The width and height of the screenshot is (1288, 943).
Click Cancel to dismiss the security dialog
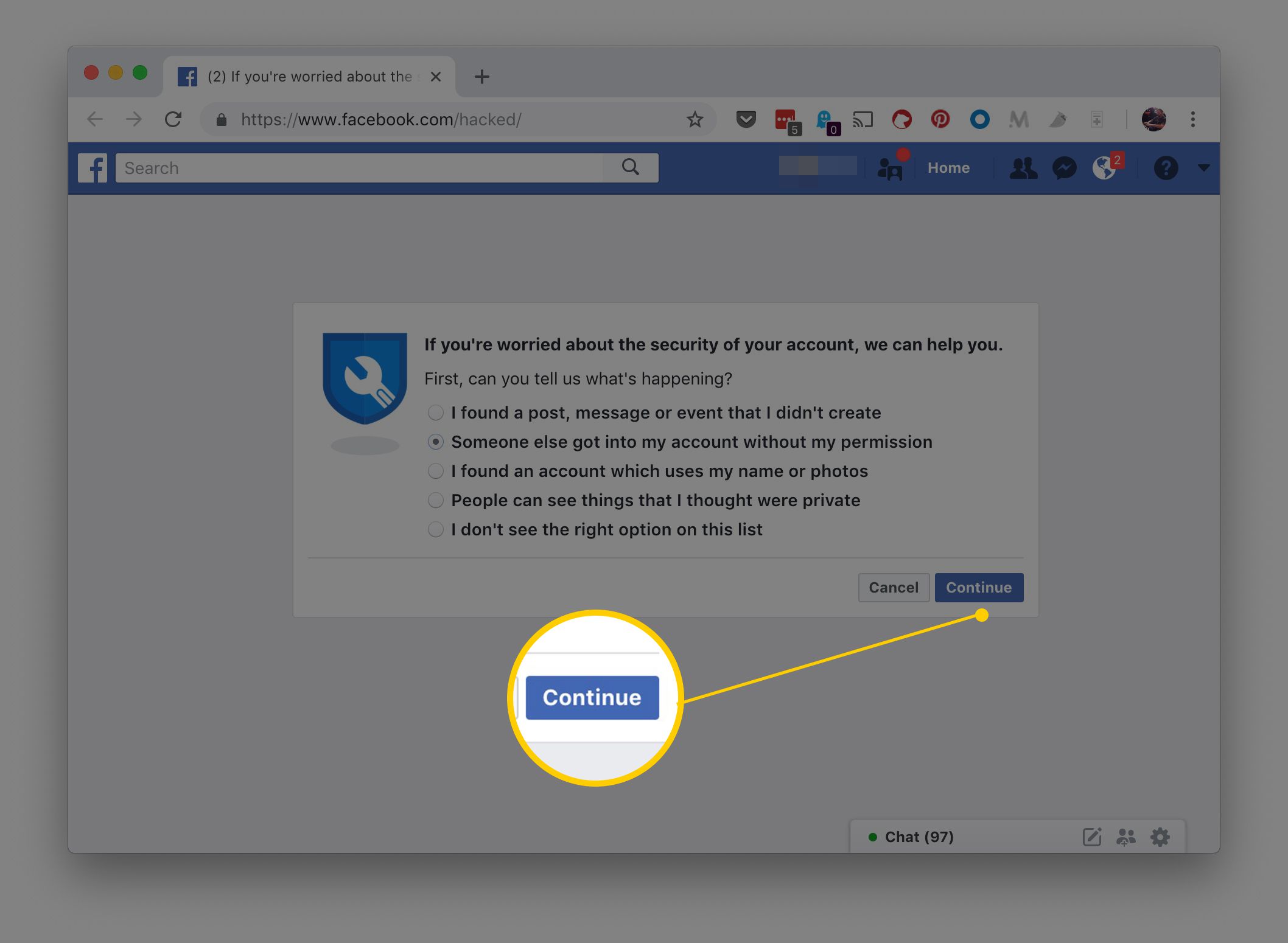[x=893, y=587]
